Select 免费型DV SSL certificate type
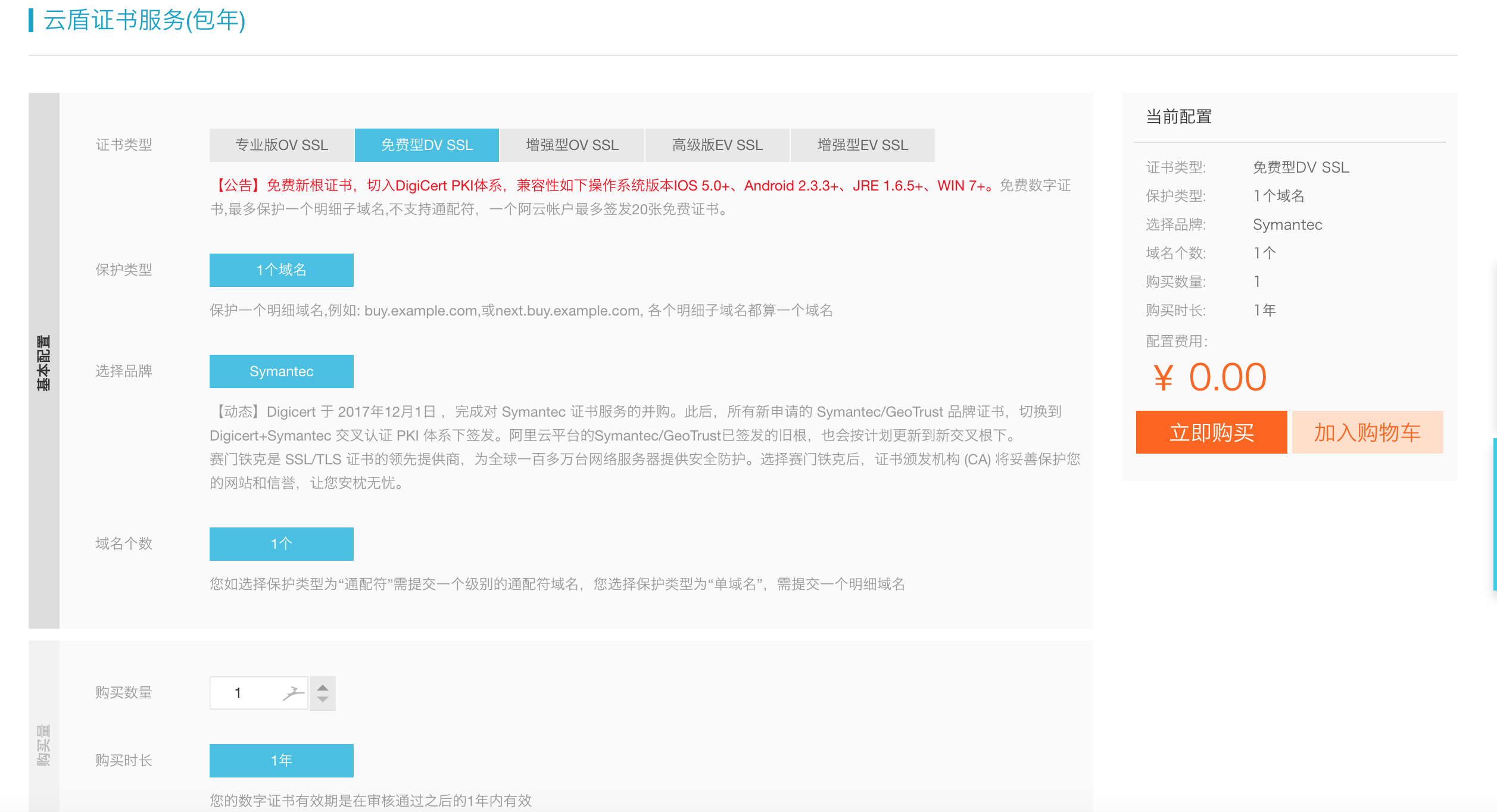Image resolution: width=1497 pixels, height=812 pixels. pyautogui.click(x=427, y=145)
